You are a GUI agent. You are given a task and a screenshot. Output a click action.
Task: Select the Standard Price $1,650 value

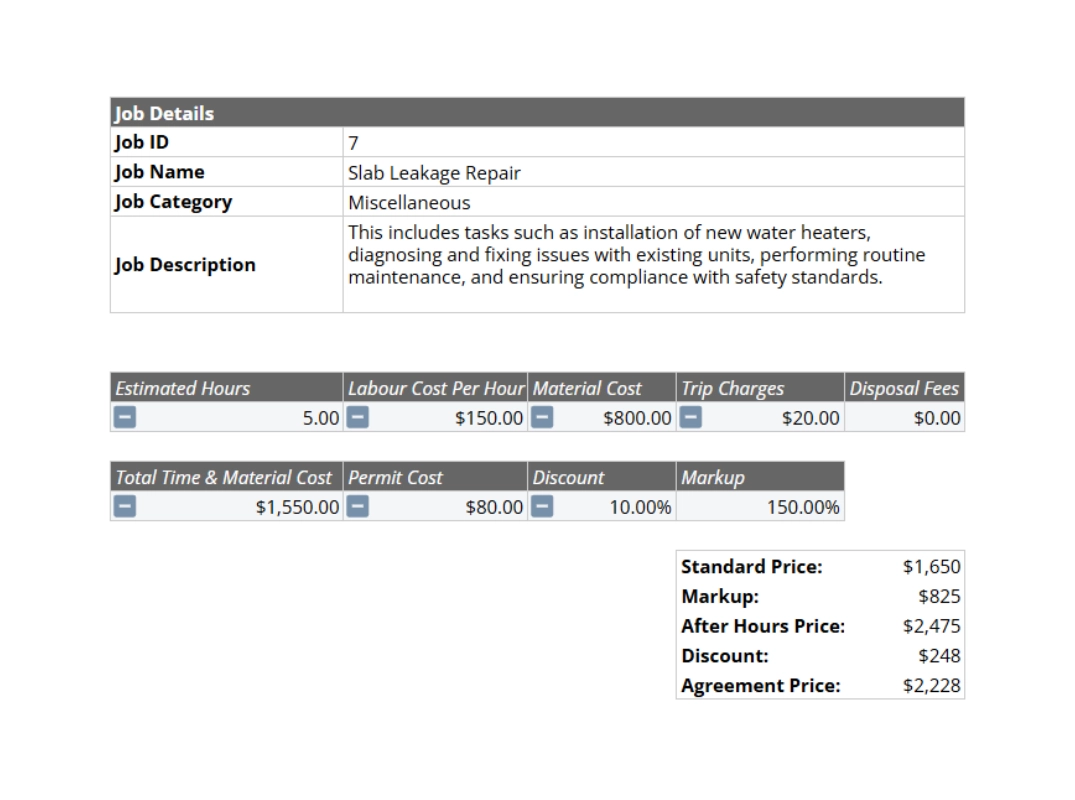point(932,566)
